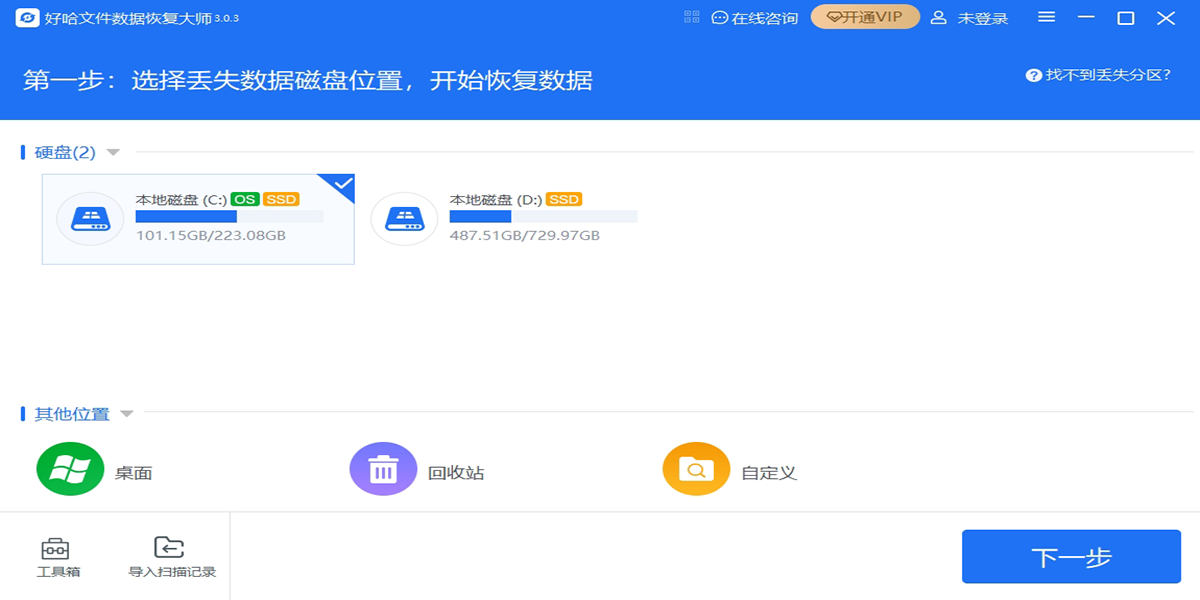Open 在线咨询 online chat
1200x600 pixels.
click(x=755, y=18)
